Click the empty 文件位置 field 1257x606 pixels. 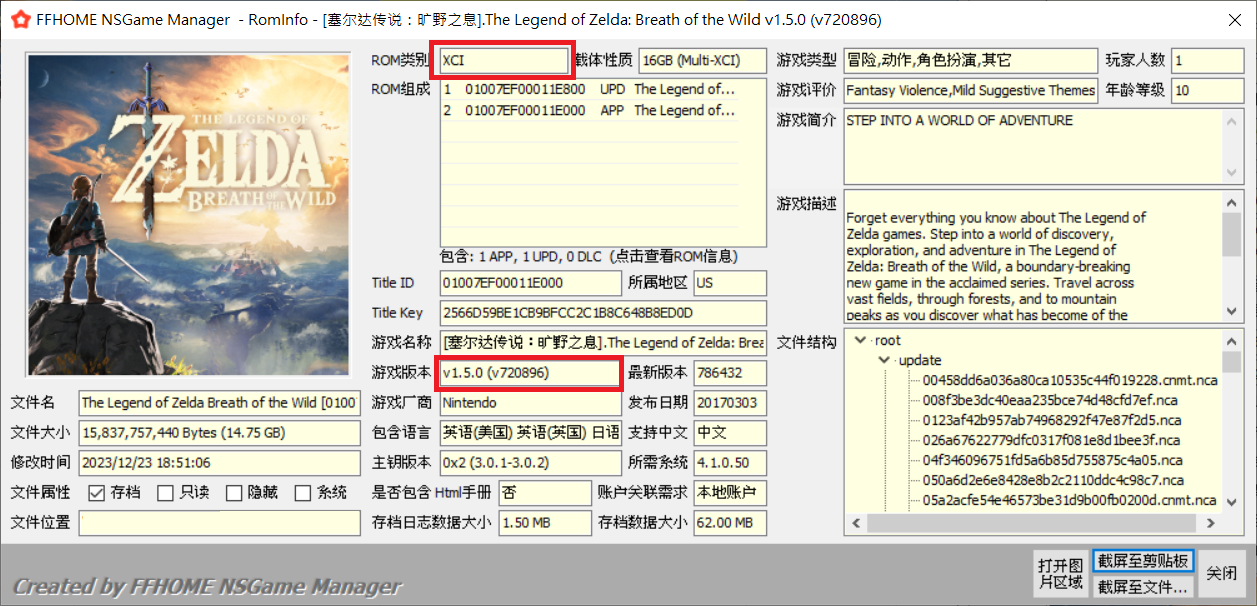pyautogui.click(x=219, y=523)
